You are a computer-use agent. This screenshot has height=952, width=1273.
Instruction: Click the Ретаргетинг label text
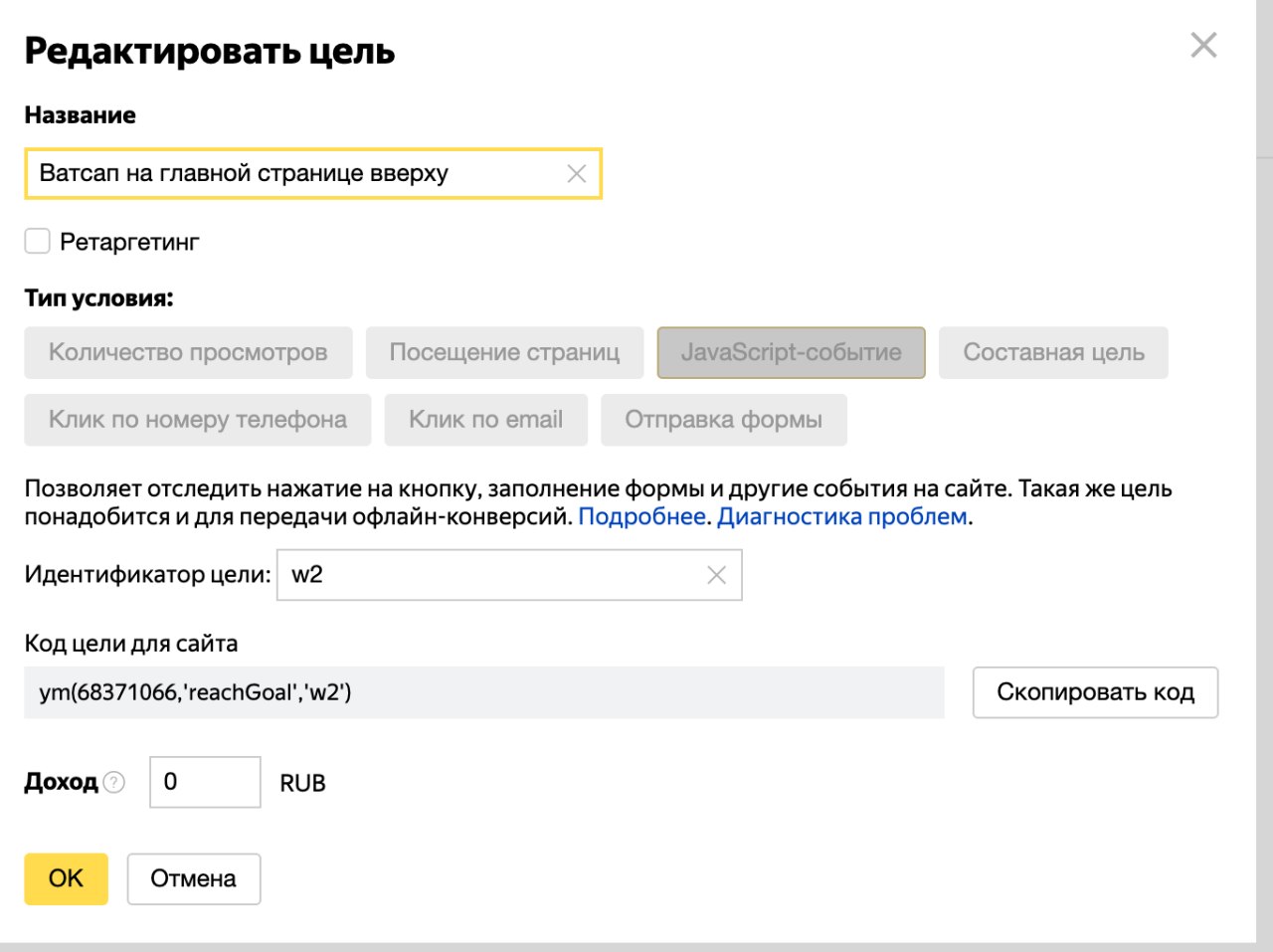129,242
